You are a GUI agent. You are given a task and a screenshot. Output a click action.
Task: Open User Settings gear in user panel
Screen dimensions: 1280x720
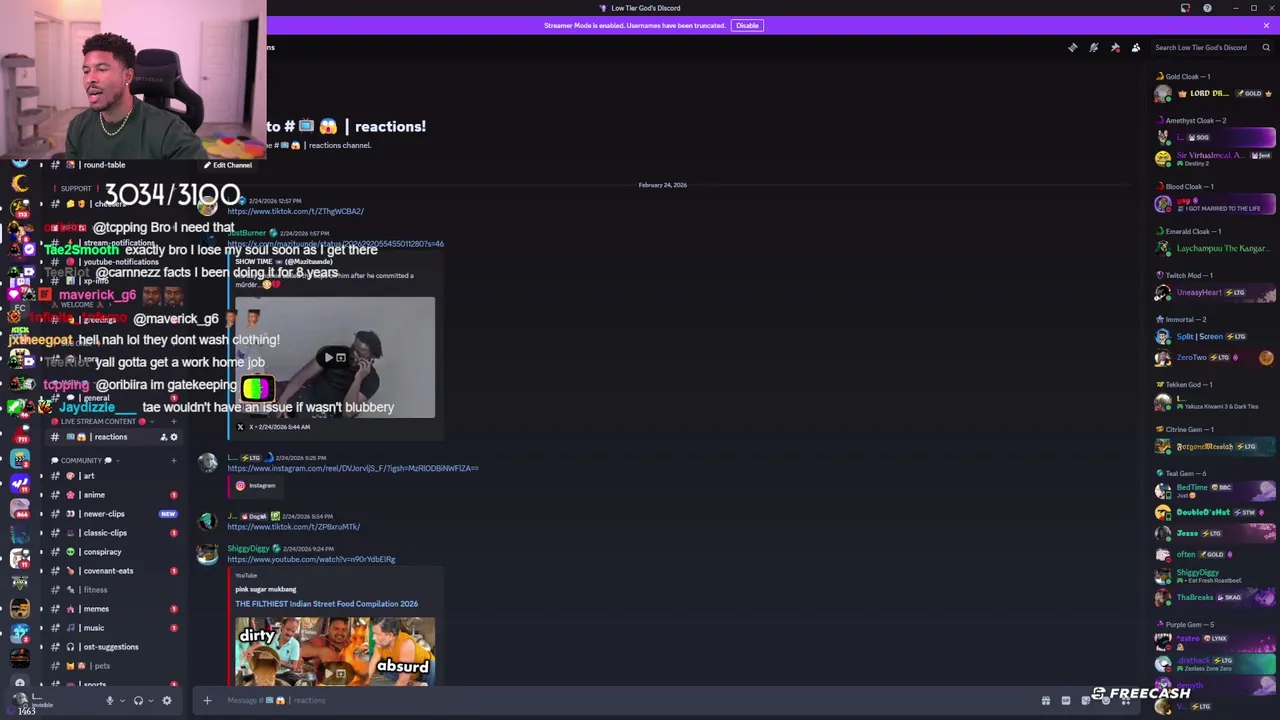coord(167,701)
